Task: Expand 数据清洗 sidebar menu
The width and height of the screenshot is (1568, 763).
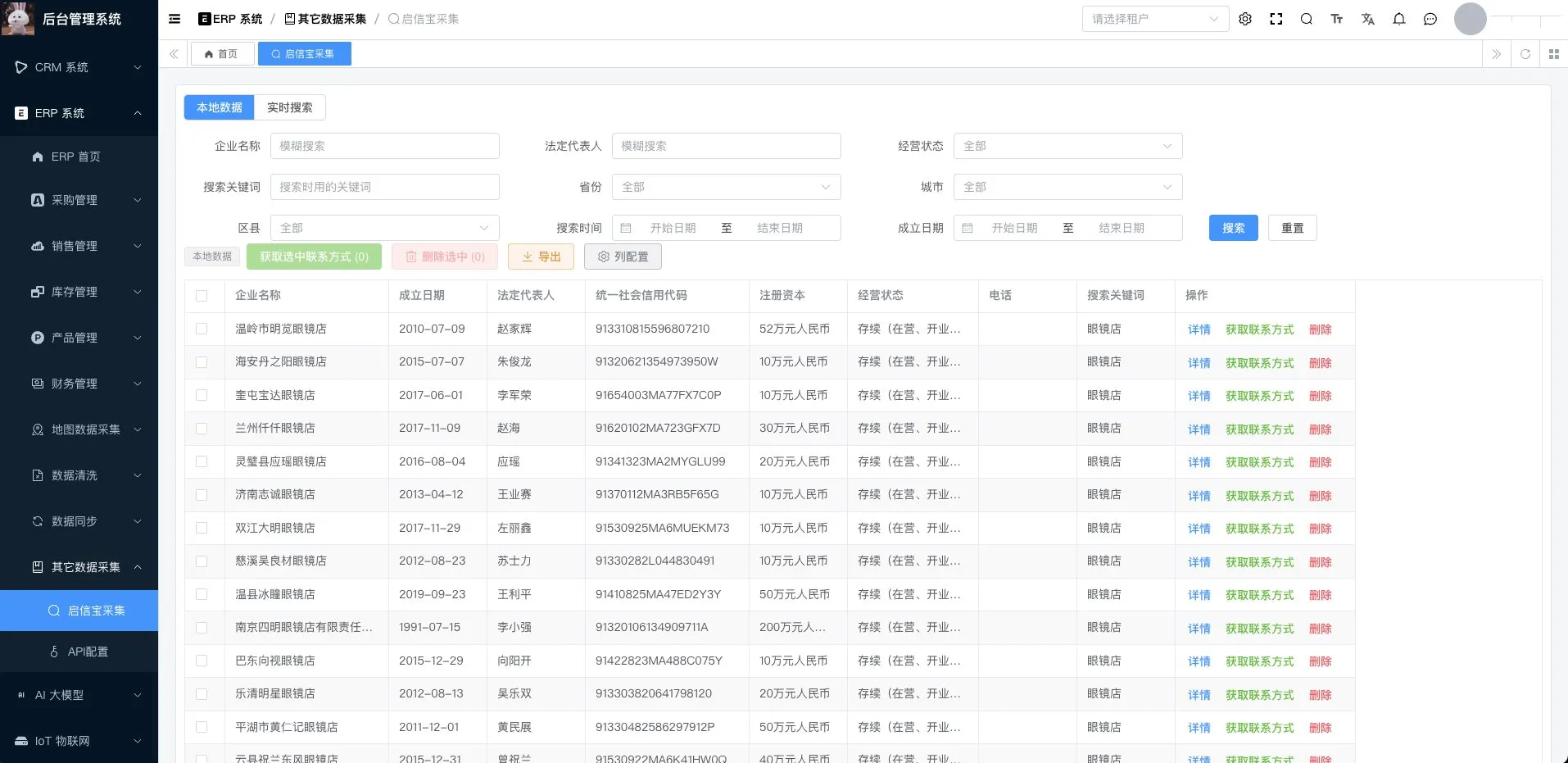Action: 79,475
